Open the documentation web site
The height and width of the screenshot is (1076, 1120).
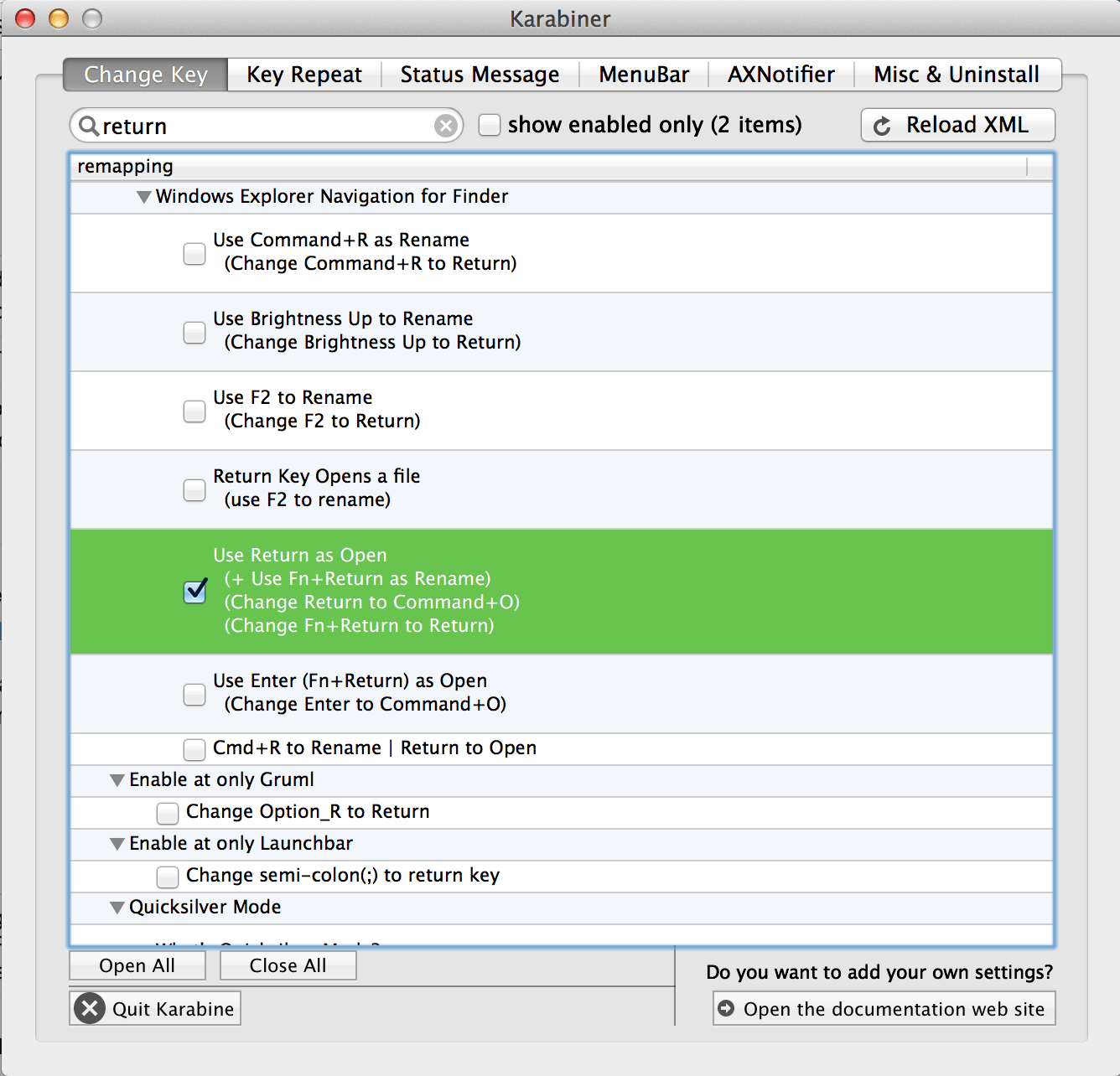884,1008
